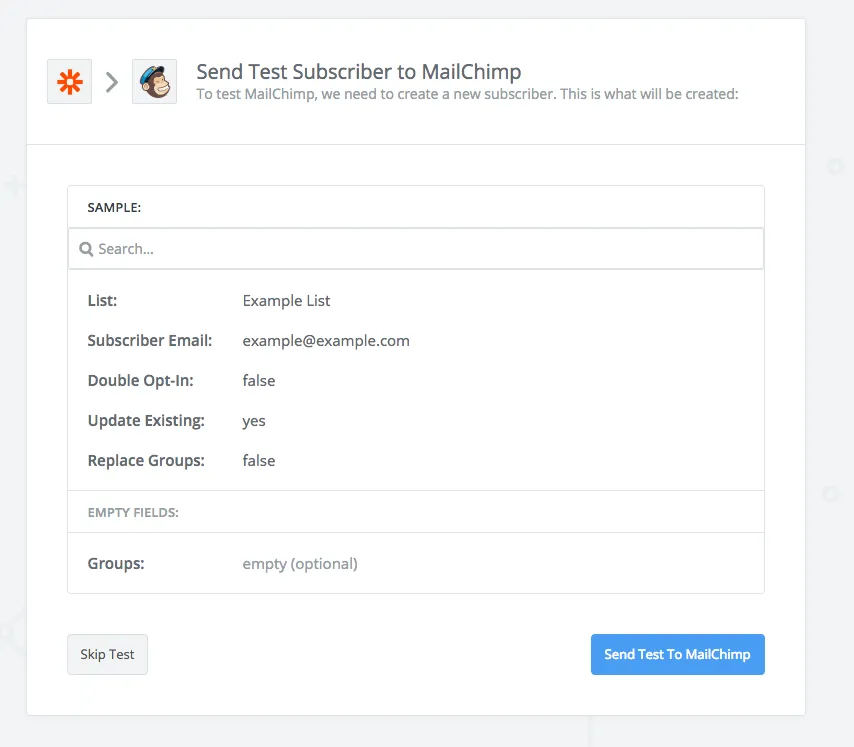
Task: Click the empty (optional) Groups value
Action: click(x=300, y=563)
